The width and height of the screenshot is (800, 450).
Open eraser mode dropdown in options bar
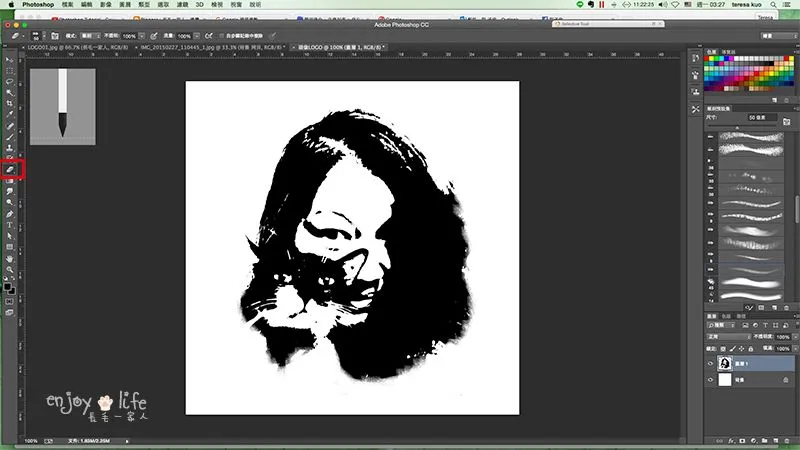pos(90,36)
